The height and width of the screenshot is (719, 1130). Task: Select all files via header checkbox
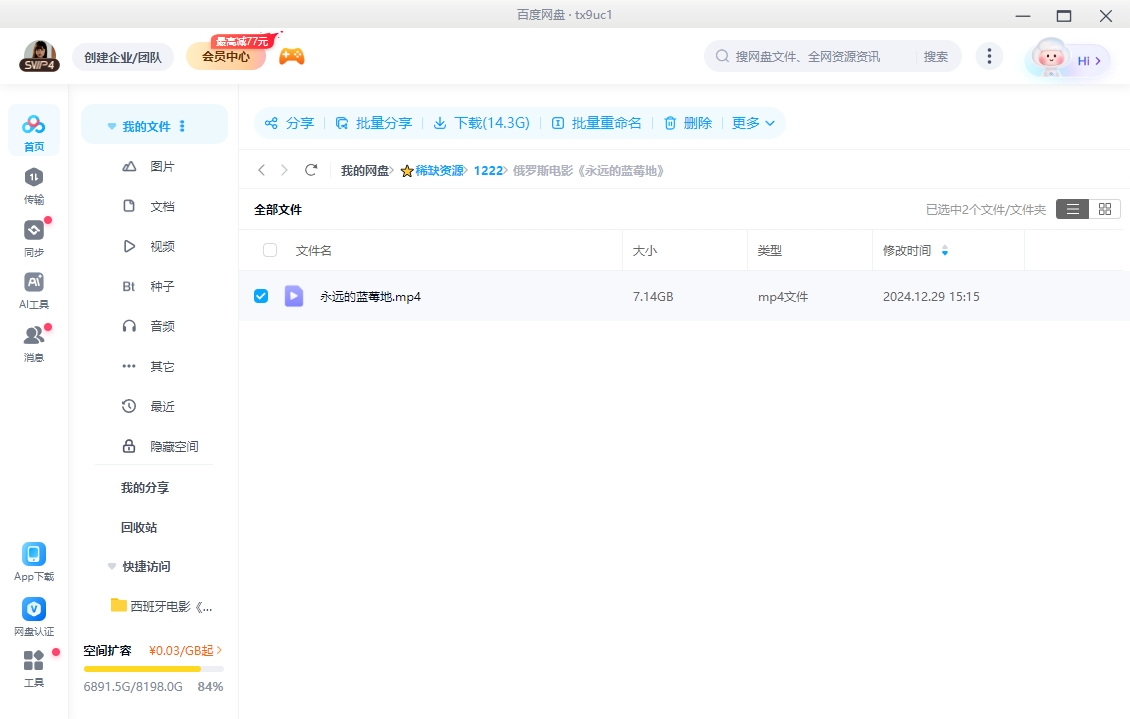click(268, 250)
